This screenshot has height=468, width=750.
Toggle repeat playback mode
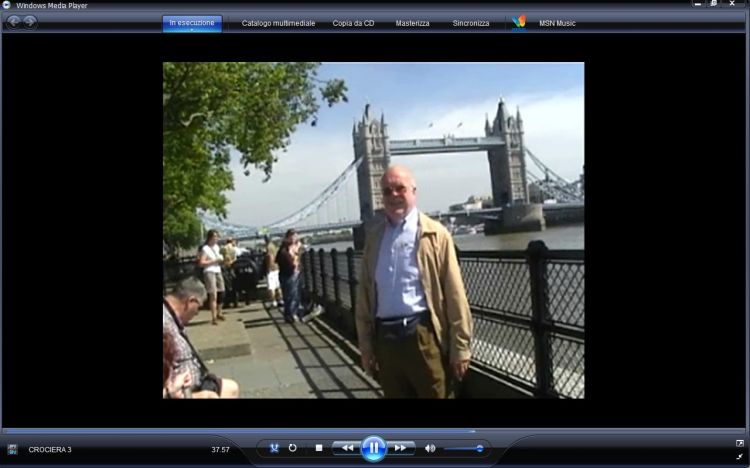[x=293, y=448]
